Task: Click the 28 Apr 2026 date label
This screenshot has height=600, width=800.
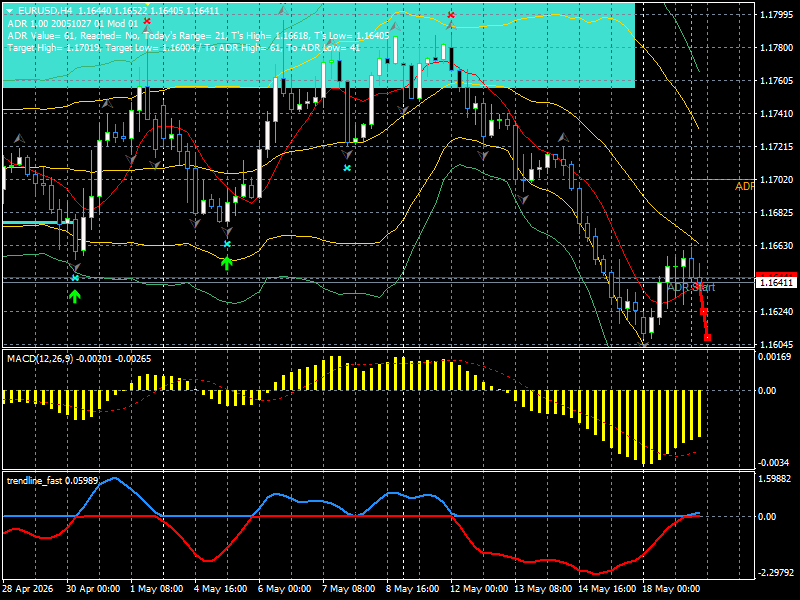Action: 28,589
